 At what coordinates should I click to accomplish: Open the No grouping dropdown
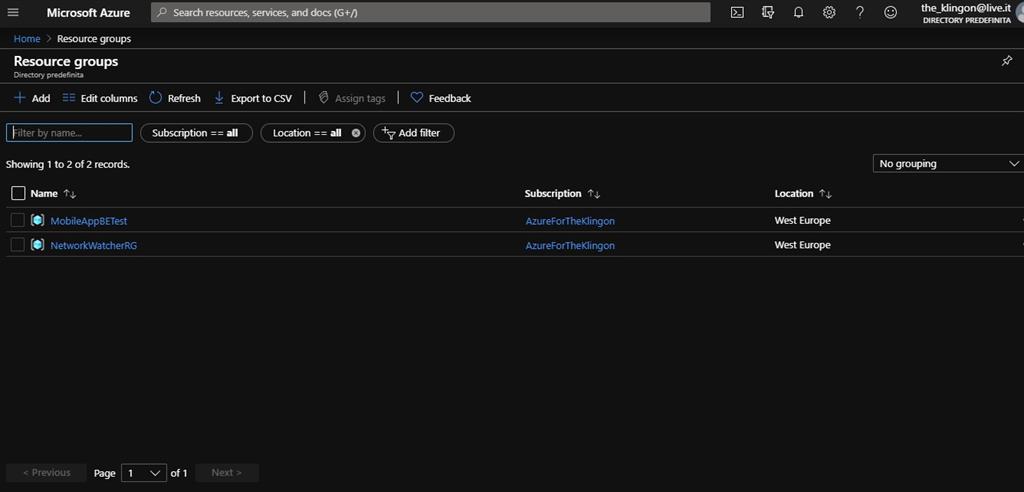[x=948, y=163]
